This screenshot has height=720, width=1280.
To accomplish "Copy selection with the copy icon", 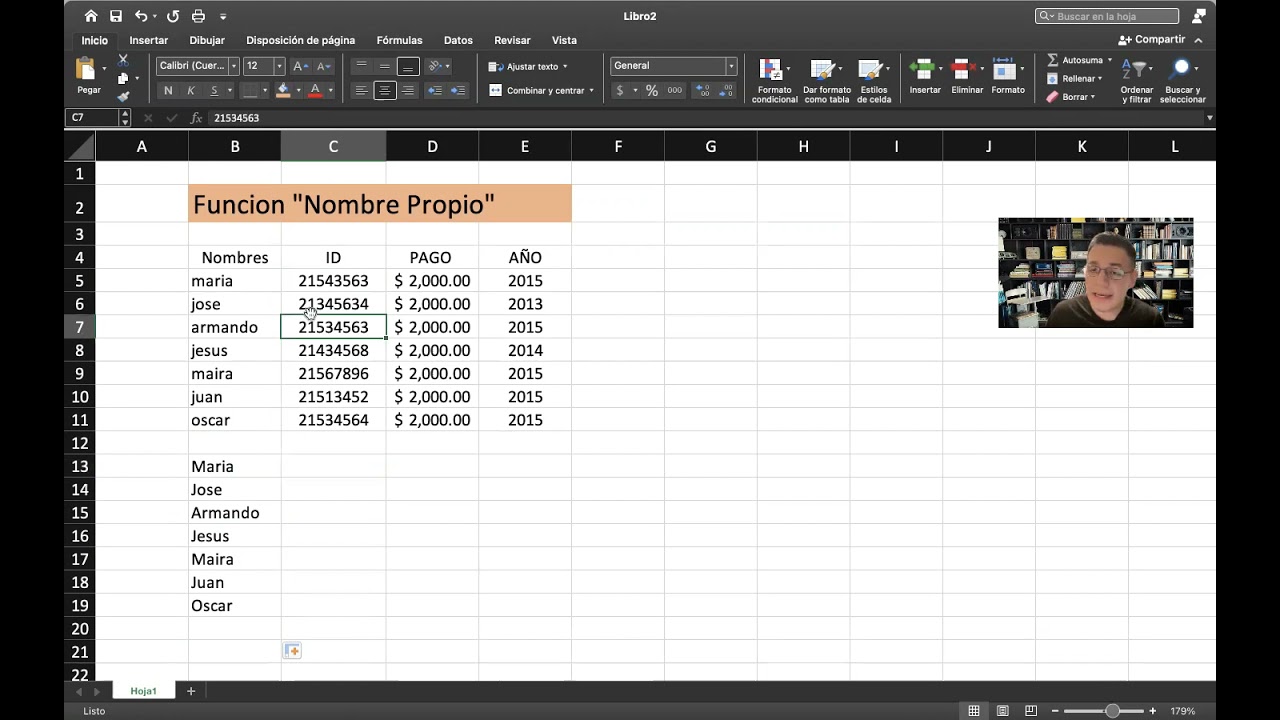I will tap(123, 78).
